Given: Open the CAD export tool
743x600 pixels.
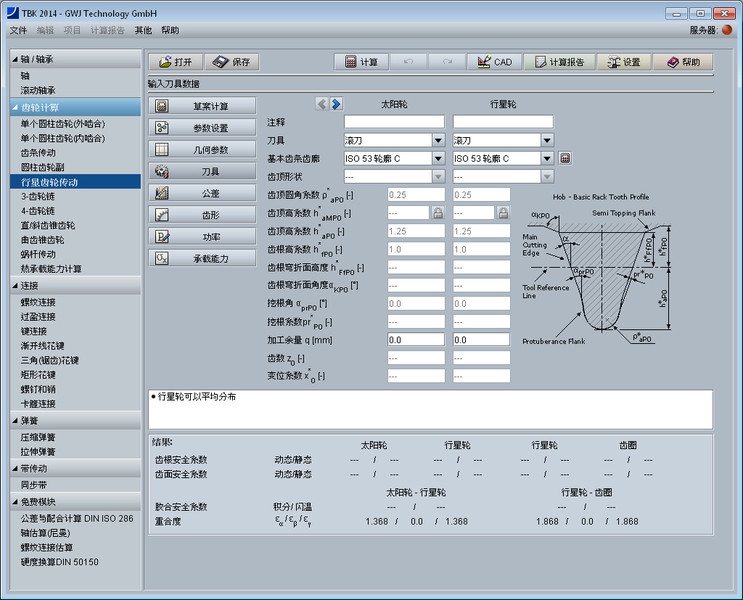Looking at the screenshot, I should [494, 62].
